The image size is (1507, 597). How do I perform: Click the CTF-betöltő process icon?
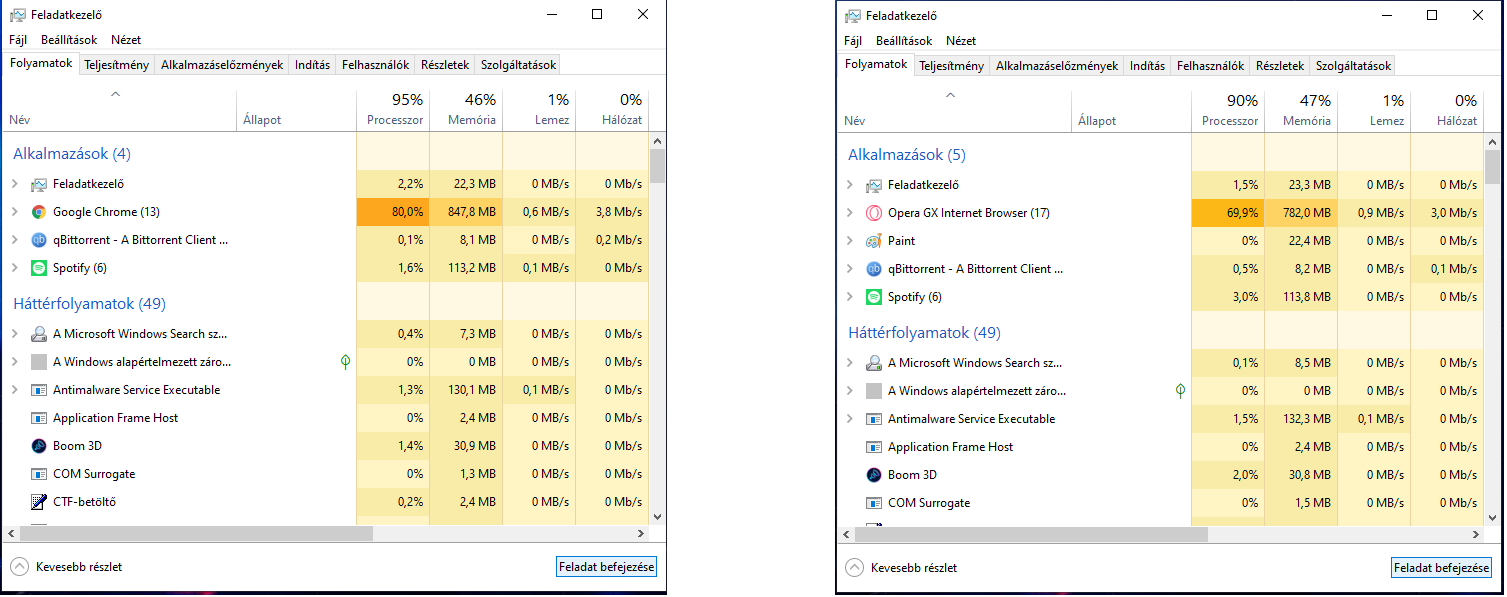pos(39,502)
